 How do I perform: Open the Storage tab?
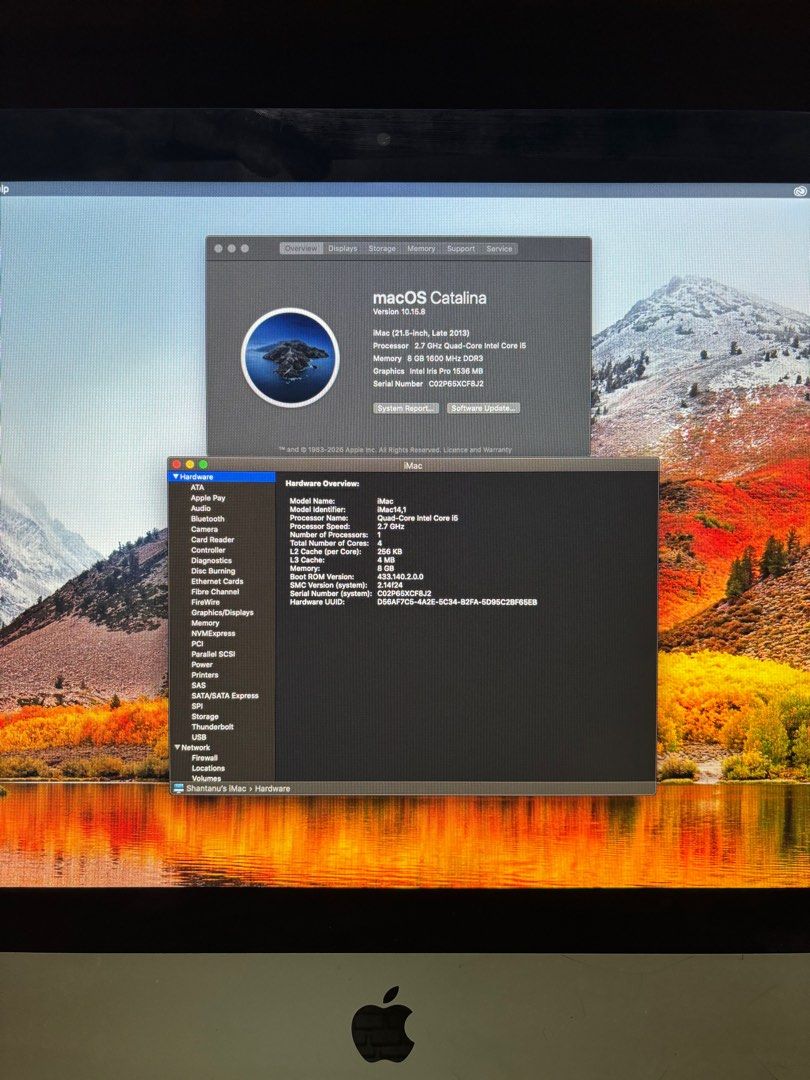382,249
